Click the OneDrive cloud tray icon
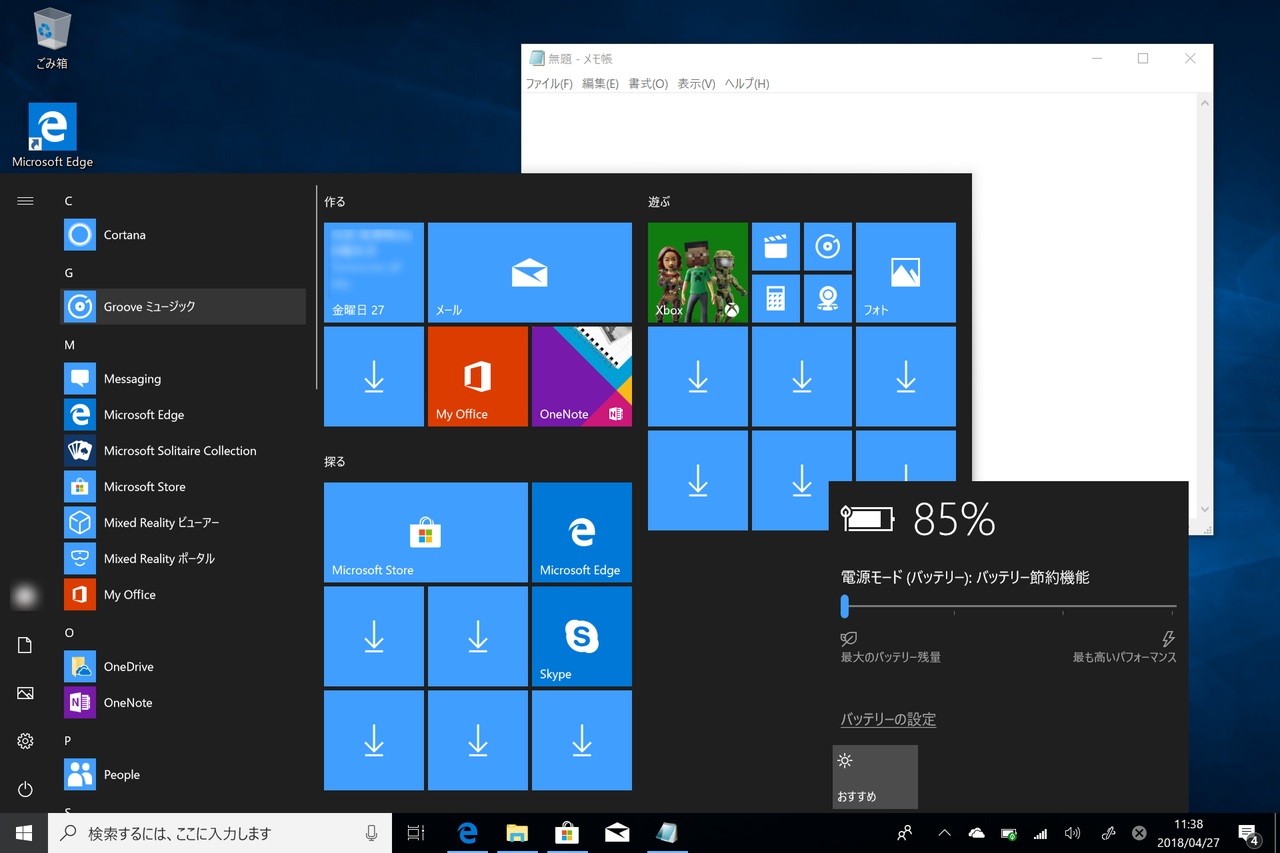 point(977,833)
